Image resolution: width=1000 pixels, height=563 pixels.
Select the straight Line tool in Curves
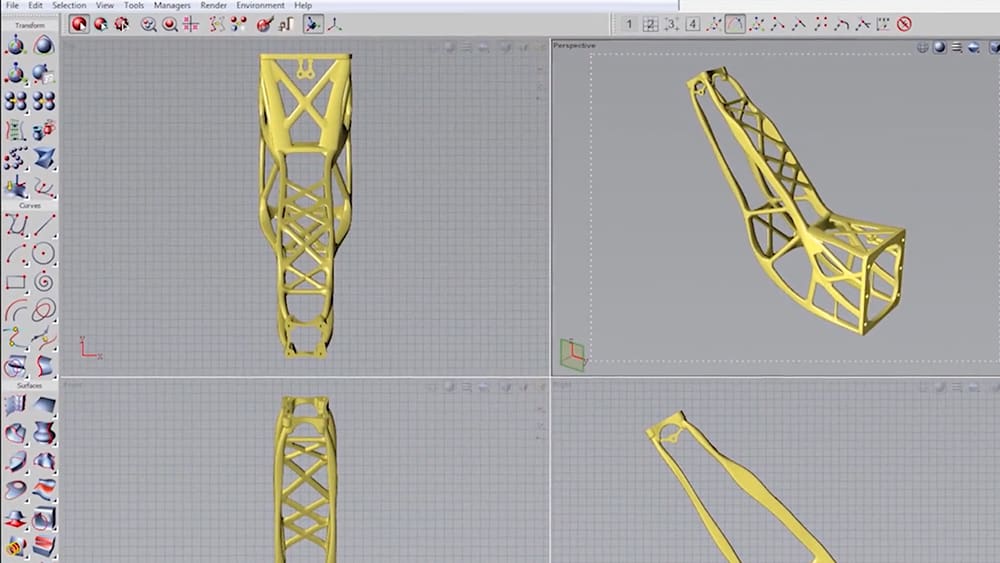[x=43, y=225]
